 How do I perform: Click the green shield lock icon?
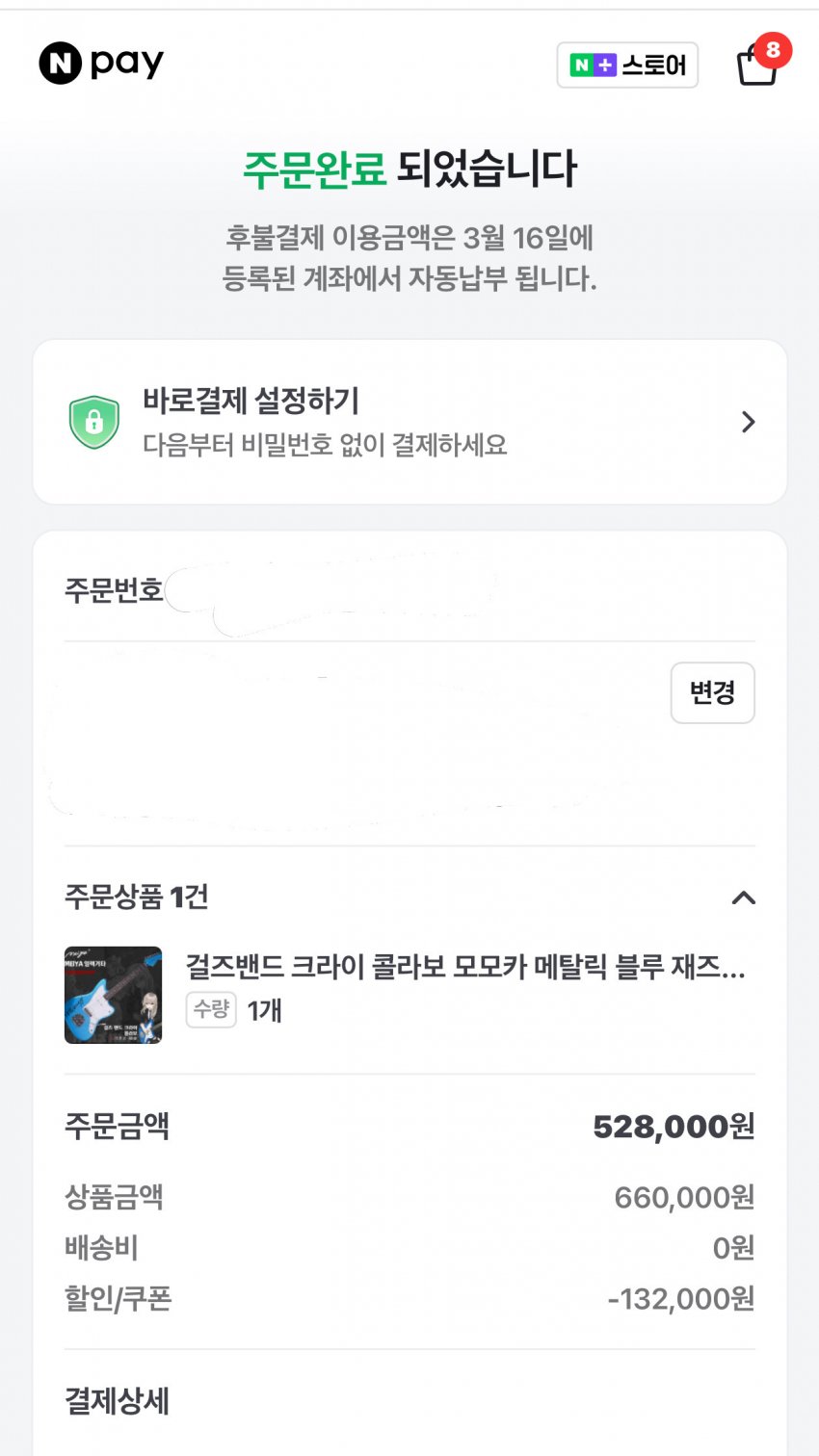(x=93, y=422)
